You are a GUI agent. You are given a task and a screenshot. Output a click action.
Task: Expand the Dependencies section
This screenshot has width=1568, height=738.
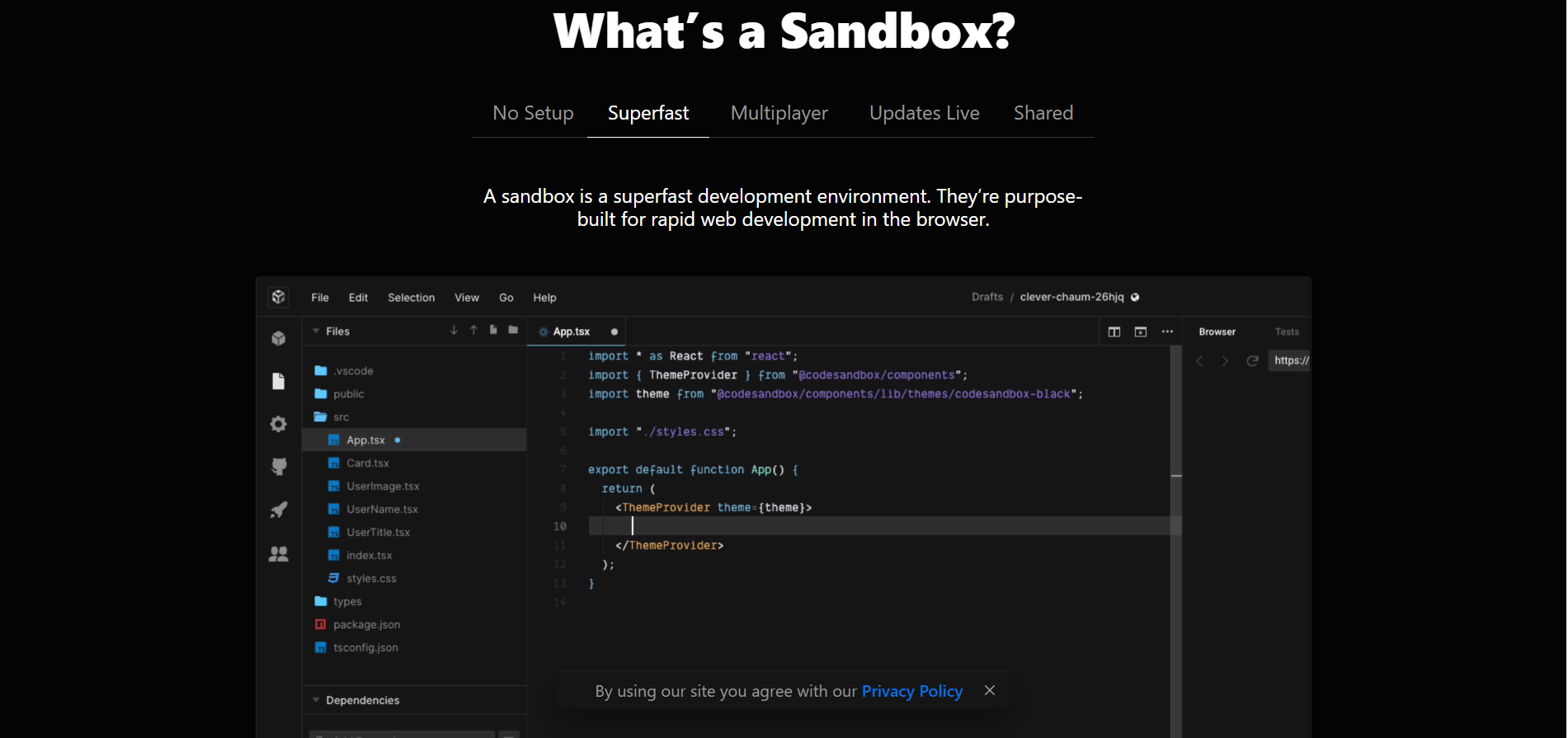[316, 700]
